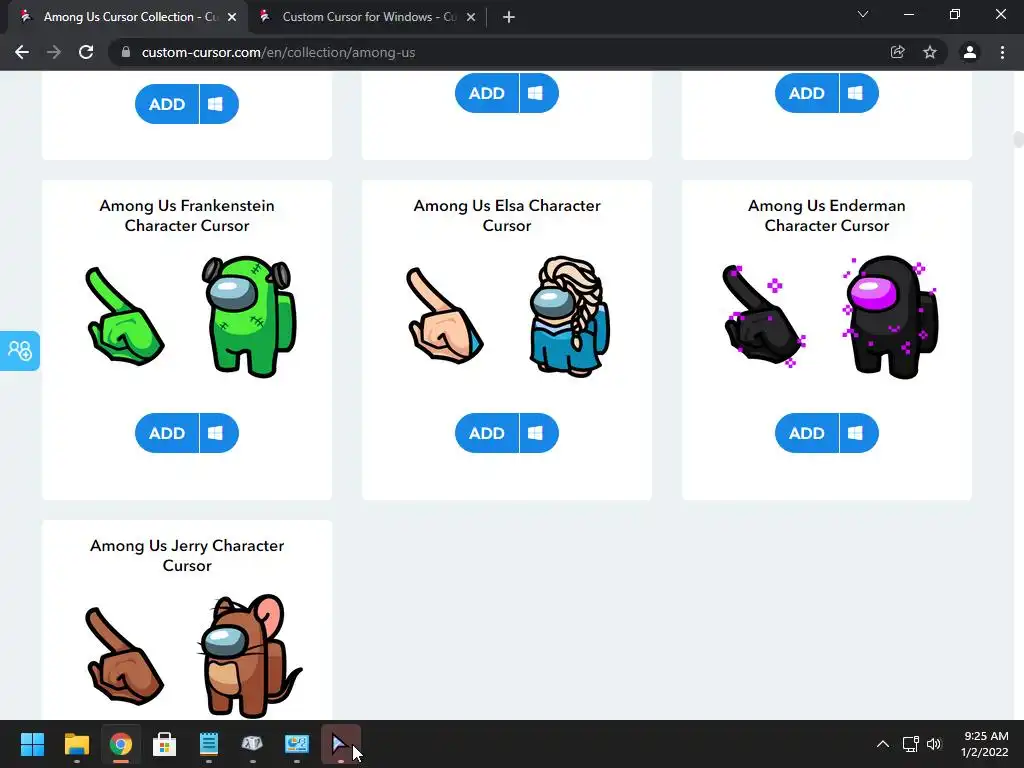Screen dimensions: 1024x768
Task: Open Microsoft Store from taskbar
Action: 165,744
